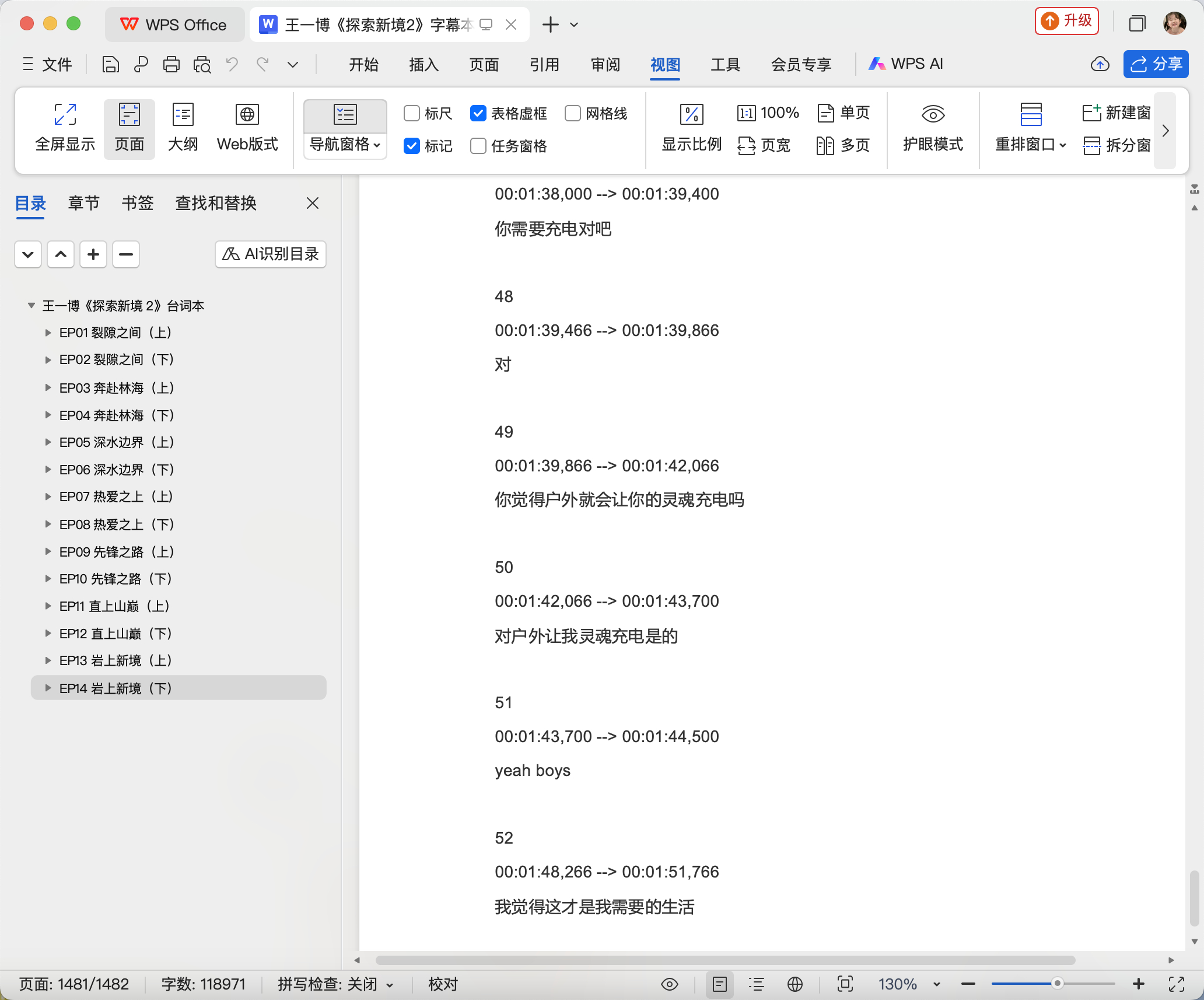
Task: Switch to 查找和替换 tab
Action: tap(216, 203)
